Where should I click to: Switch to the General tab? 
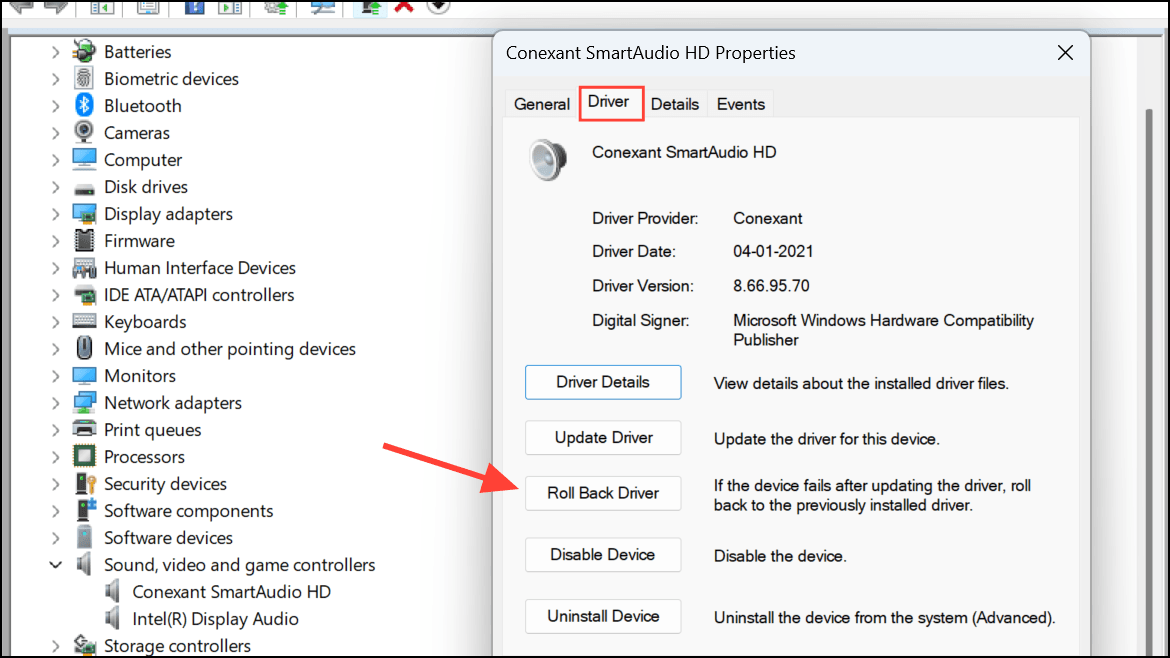click(x=542, y=104)
